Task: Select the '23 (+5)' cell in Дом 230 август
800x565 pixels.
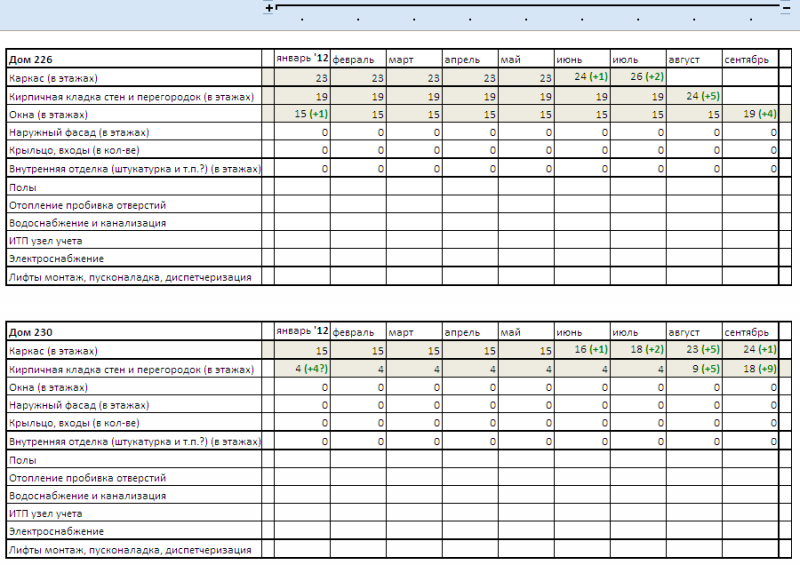Action: (x=694, y=351)
